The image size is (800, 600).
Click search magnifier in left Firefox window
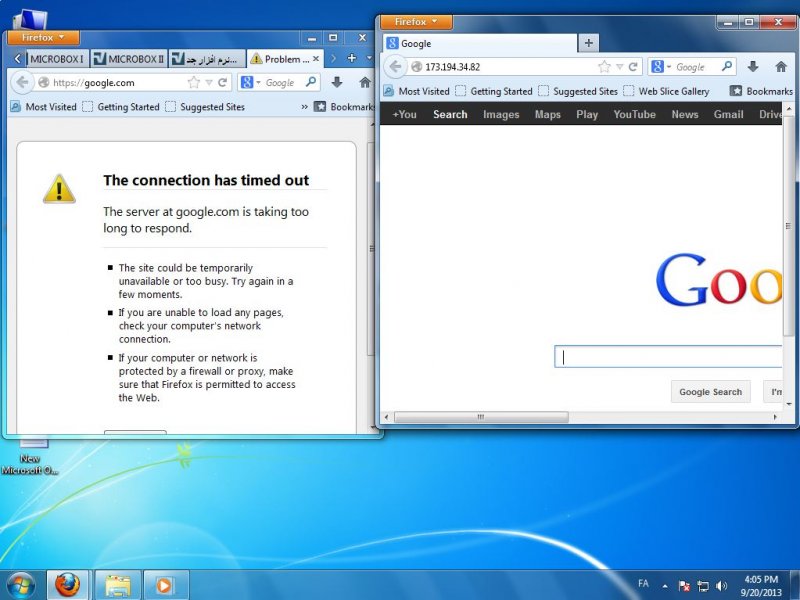point(311,82)
